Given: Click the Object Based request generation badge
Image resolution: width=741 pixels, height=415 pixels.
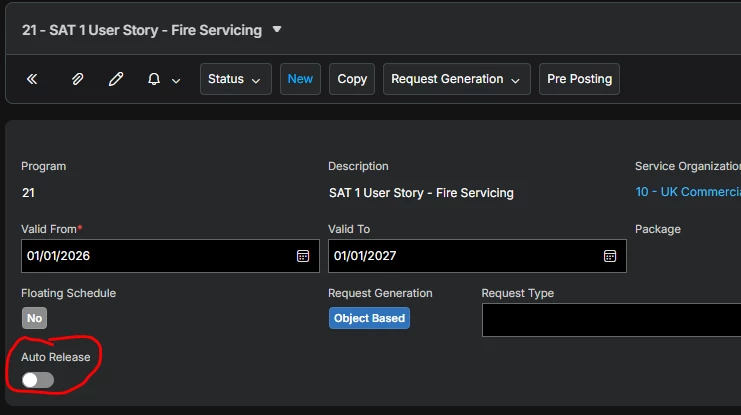Looking at the screenshot, I should (x=369, y=318).
